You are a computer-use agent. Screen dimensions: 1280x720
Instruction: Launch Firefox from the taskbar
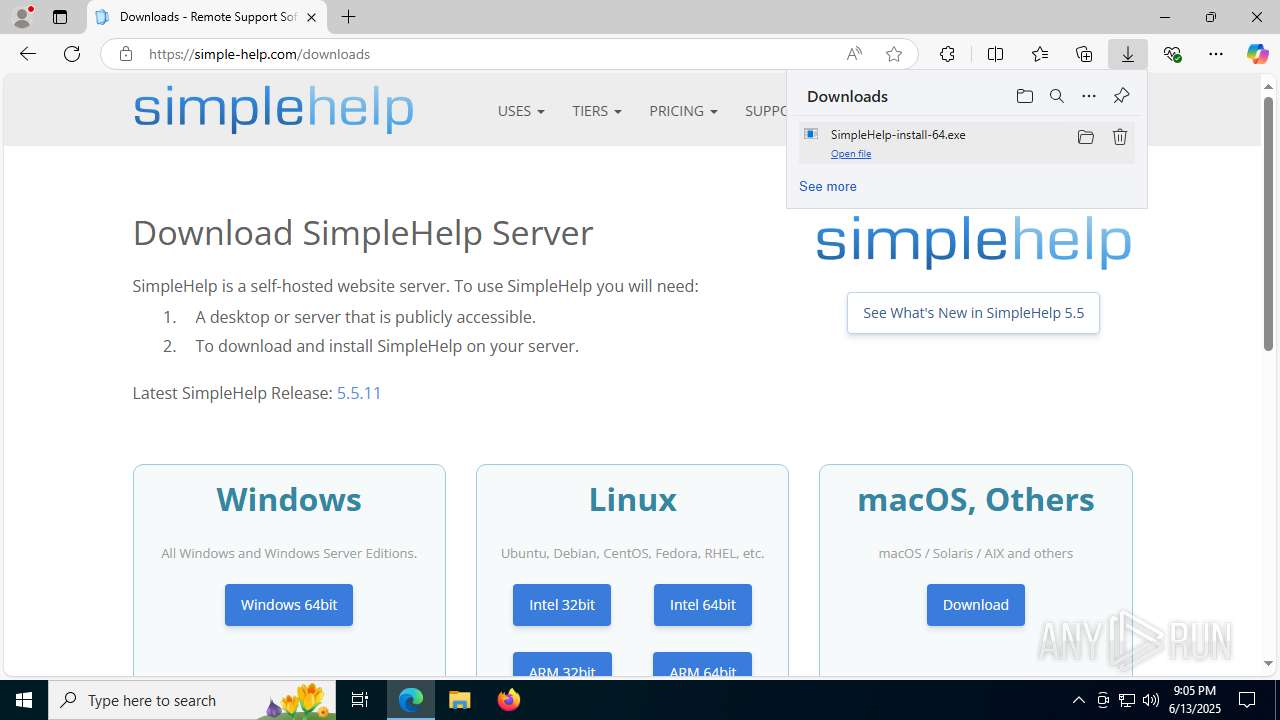509,700
